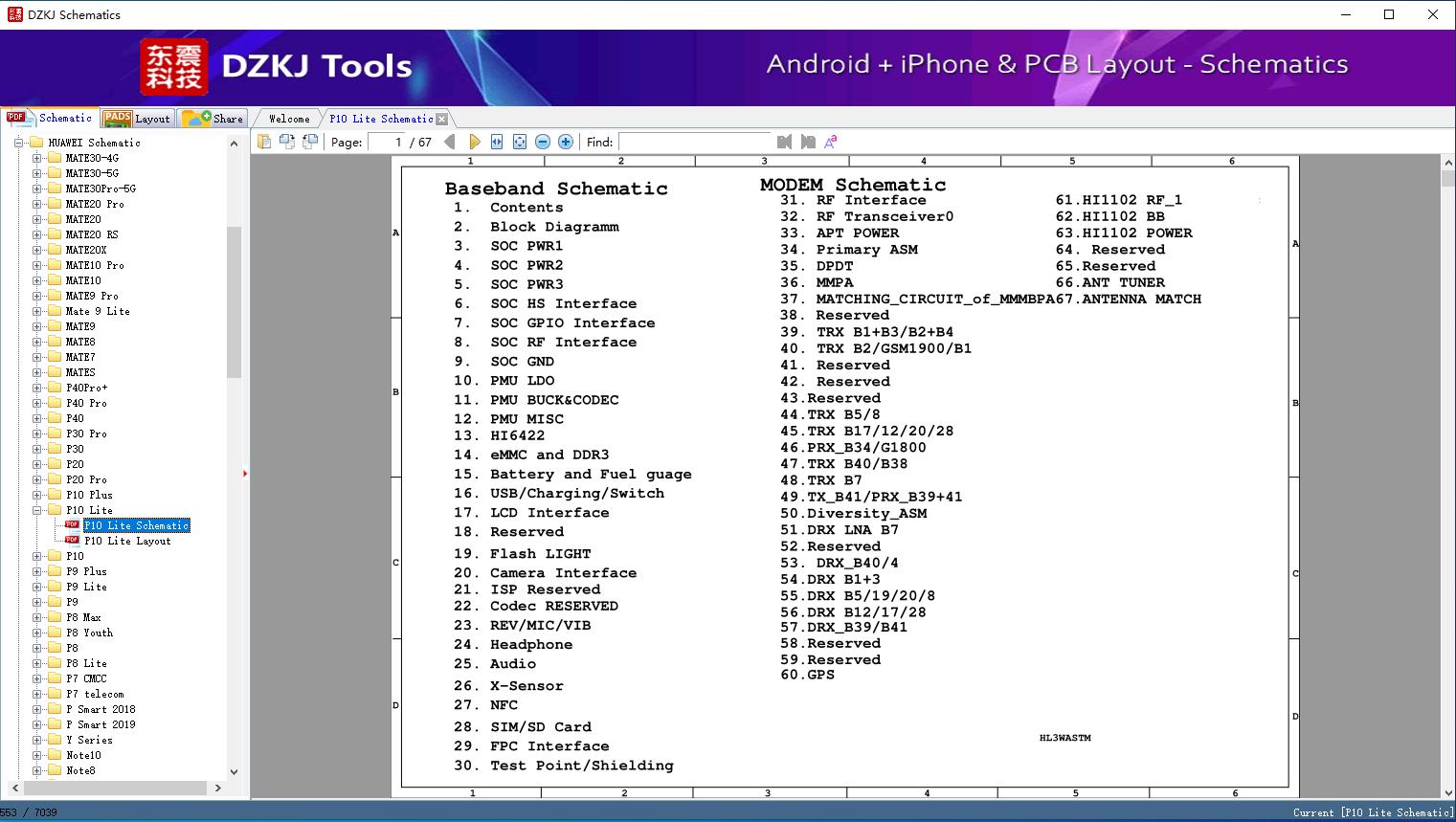Select the P10 Lite Schematic document tab
1456x822 pixels.
coord(381,119)
